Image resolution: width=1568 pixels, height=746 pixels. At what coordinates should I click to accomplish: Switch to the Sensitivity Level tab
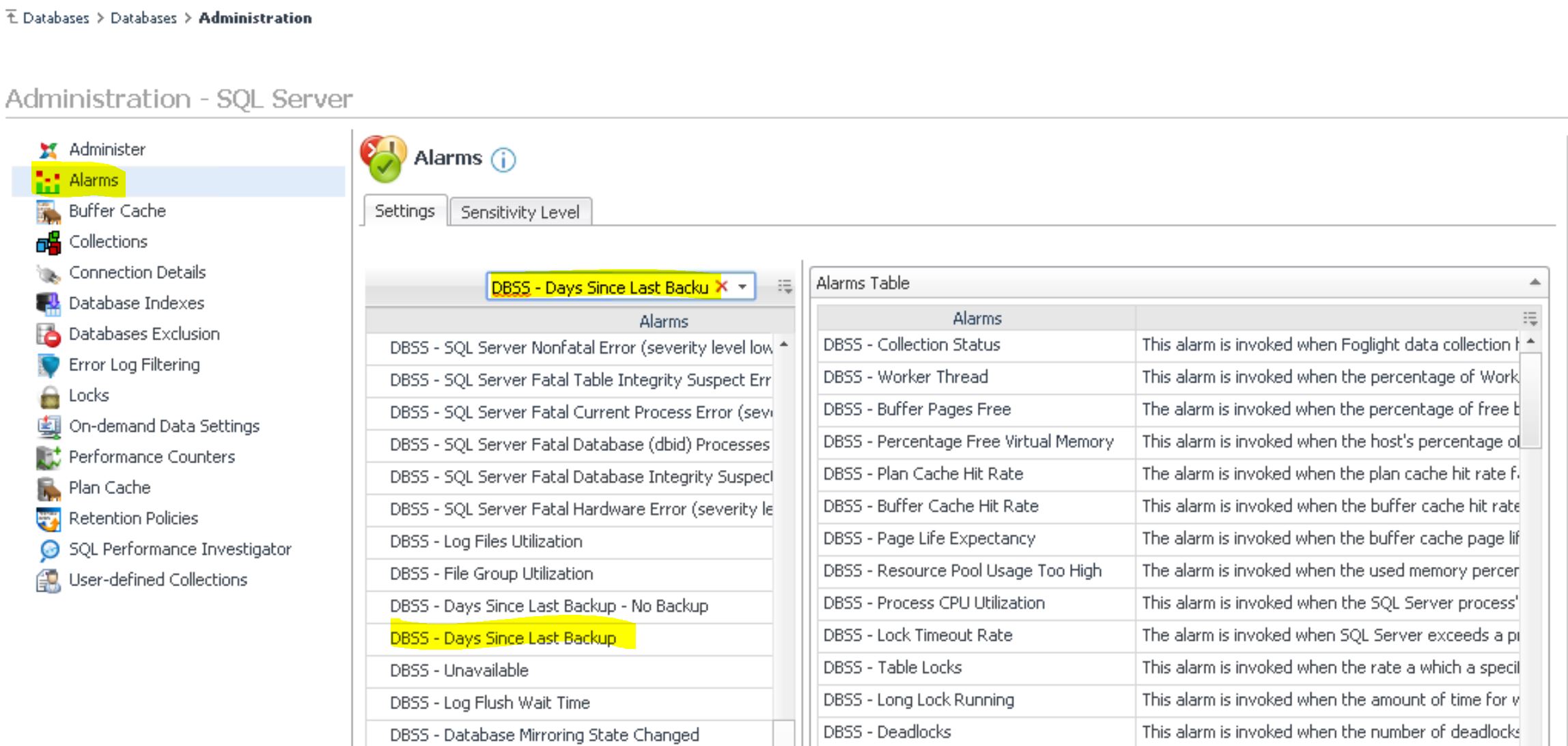520,212
